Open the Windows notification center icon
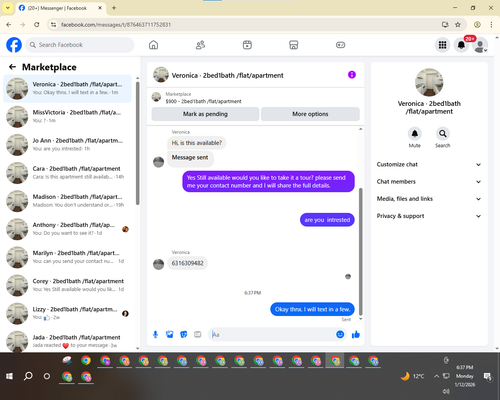 tap(487, 376)
